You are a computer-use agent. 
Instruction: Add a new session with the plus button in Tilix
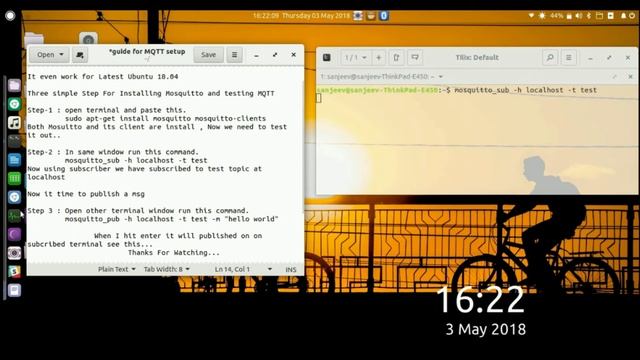[378, 58]
